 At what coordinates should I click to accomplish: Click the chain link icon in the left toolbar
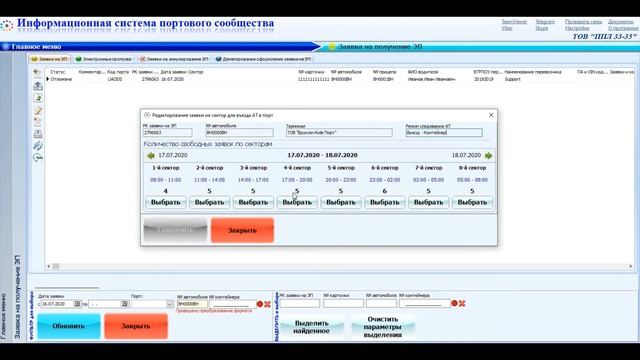pos(38,146)
